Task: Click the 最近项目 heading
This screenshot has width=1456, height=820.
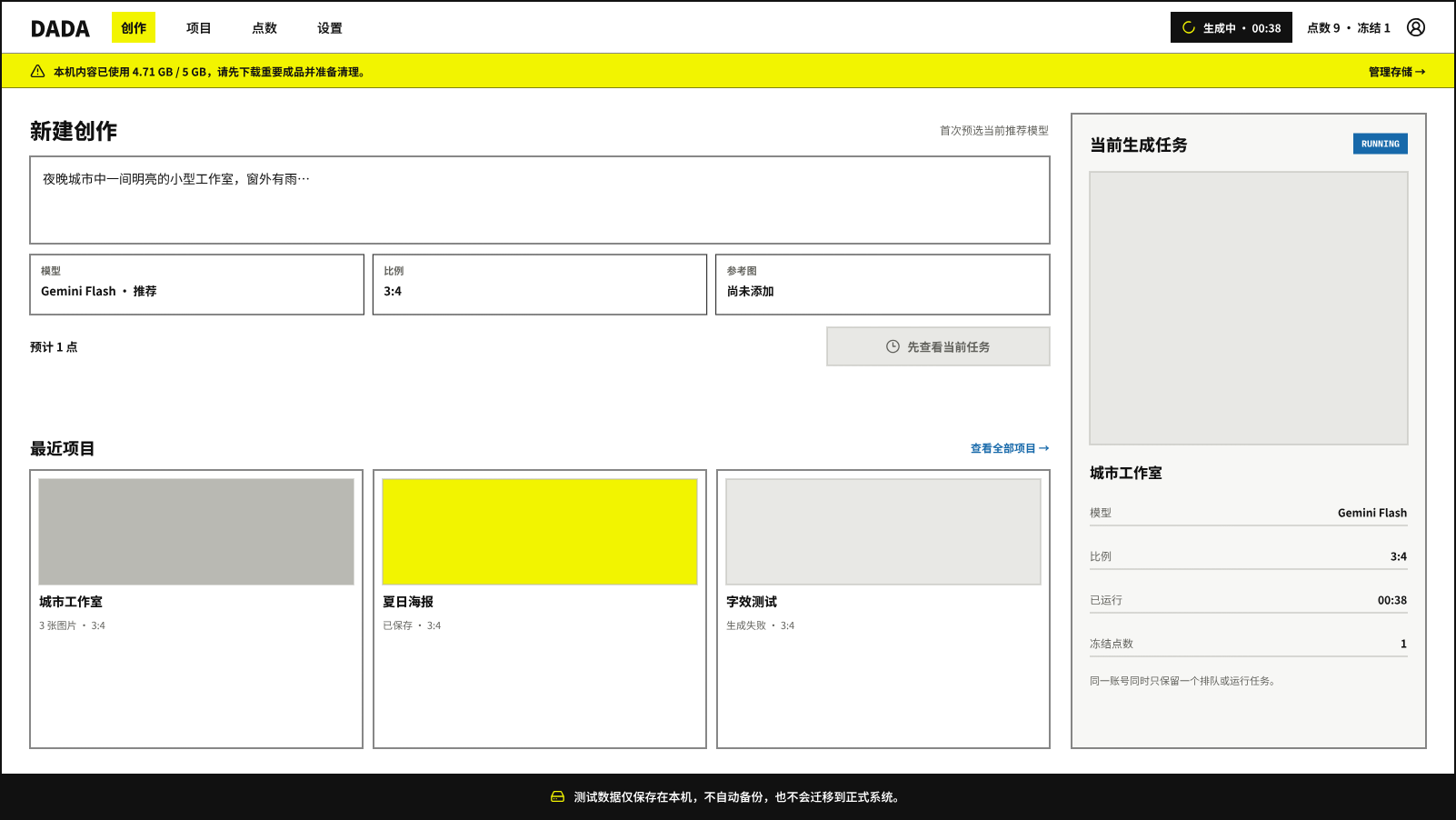Action: [x=63, y=448]
